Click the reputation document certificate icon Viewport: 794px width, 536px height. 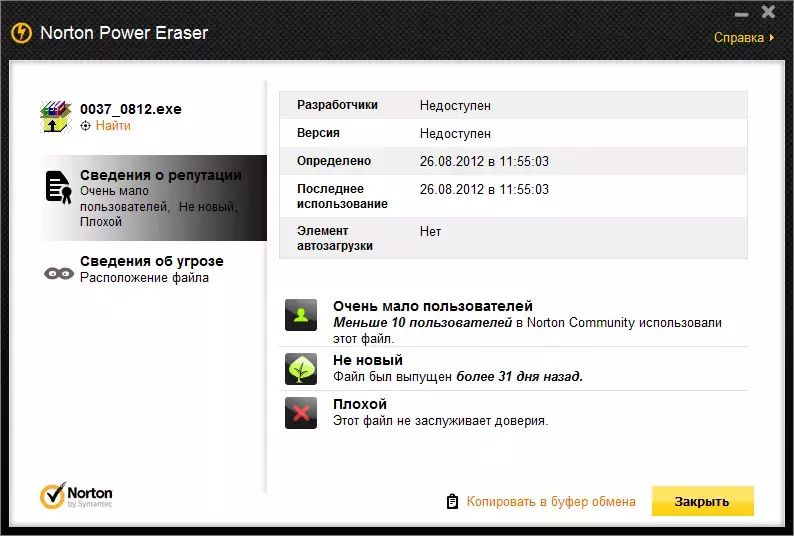point(58,187)
